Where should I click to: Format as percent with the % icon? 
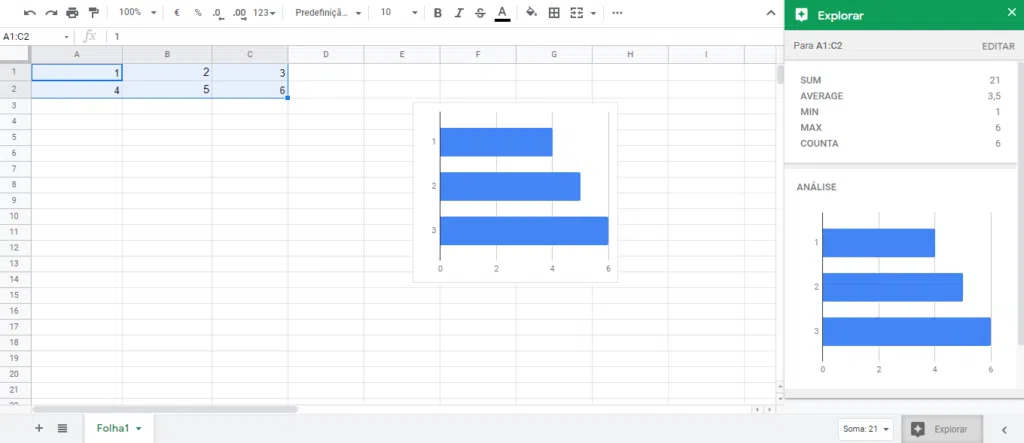coord(198,12)
